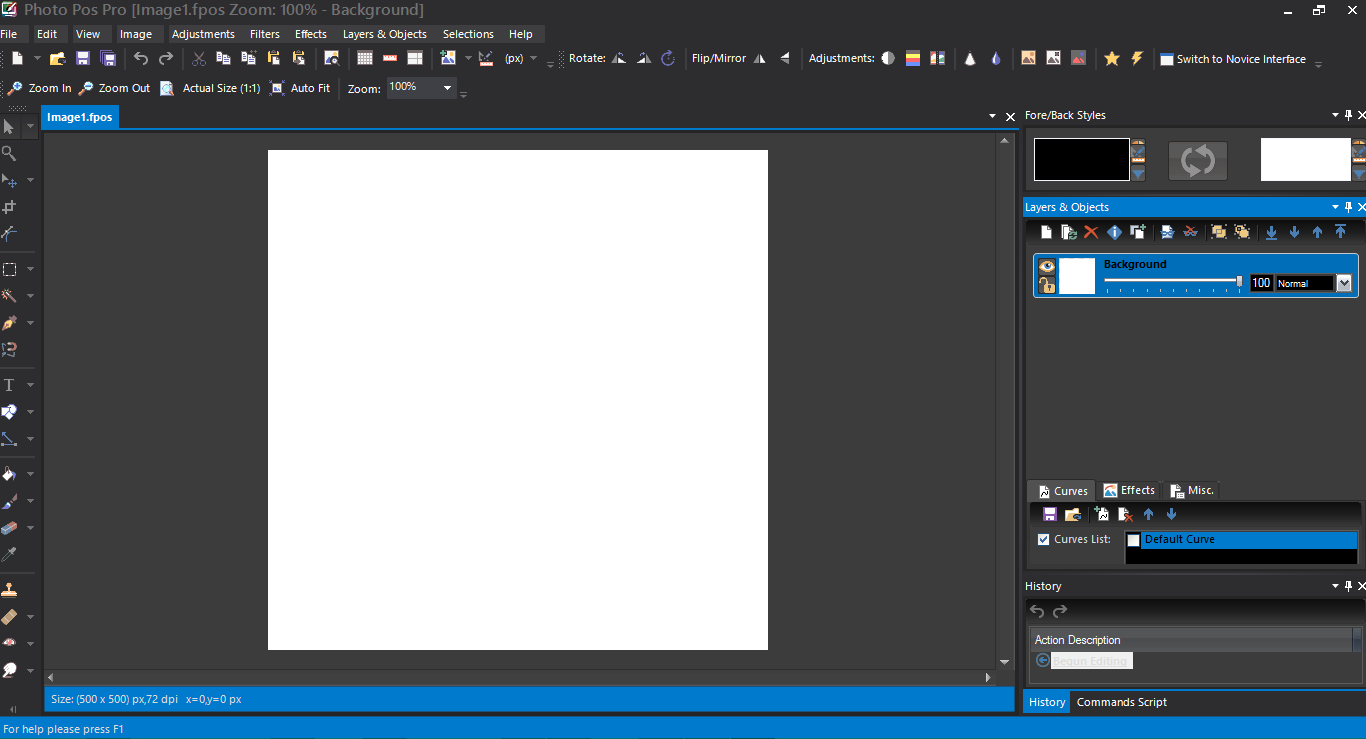Click the Auto Fit button
Viewport: 1366px width, 739px height.
[309, 88]
